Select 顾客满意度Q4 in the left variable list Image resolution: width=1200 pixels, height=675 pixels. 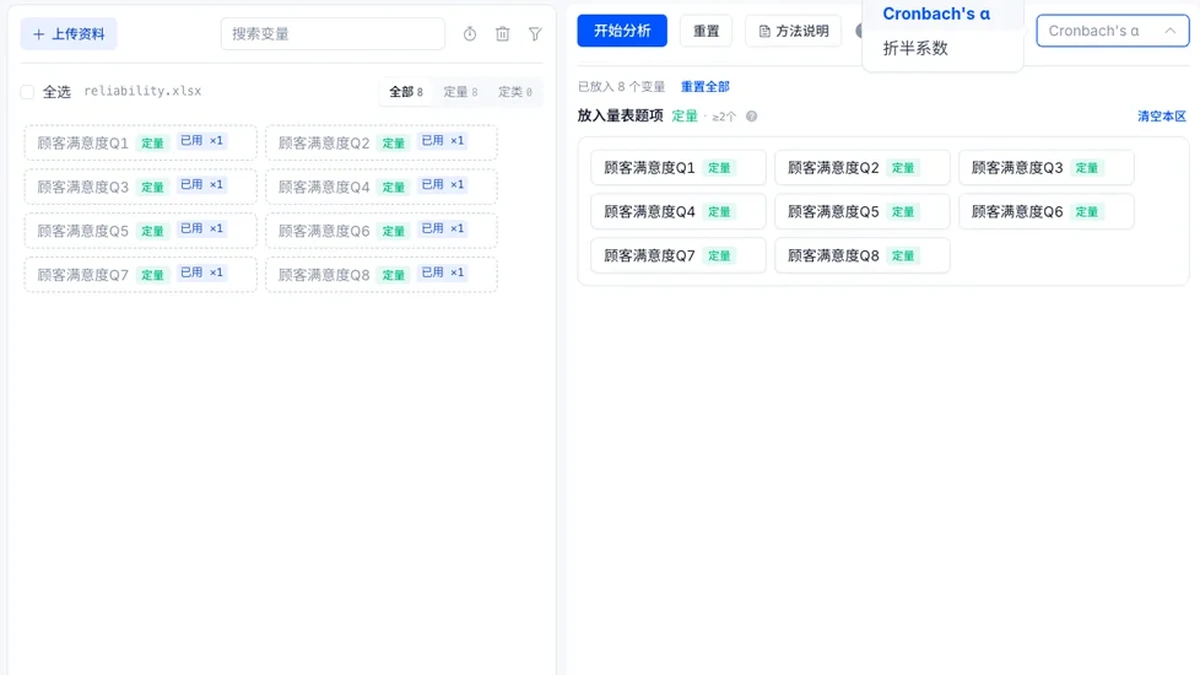[x=381, y=186]
